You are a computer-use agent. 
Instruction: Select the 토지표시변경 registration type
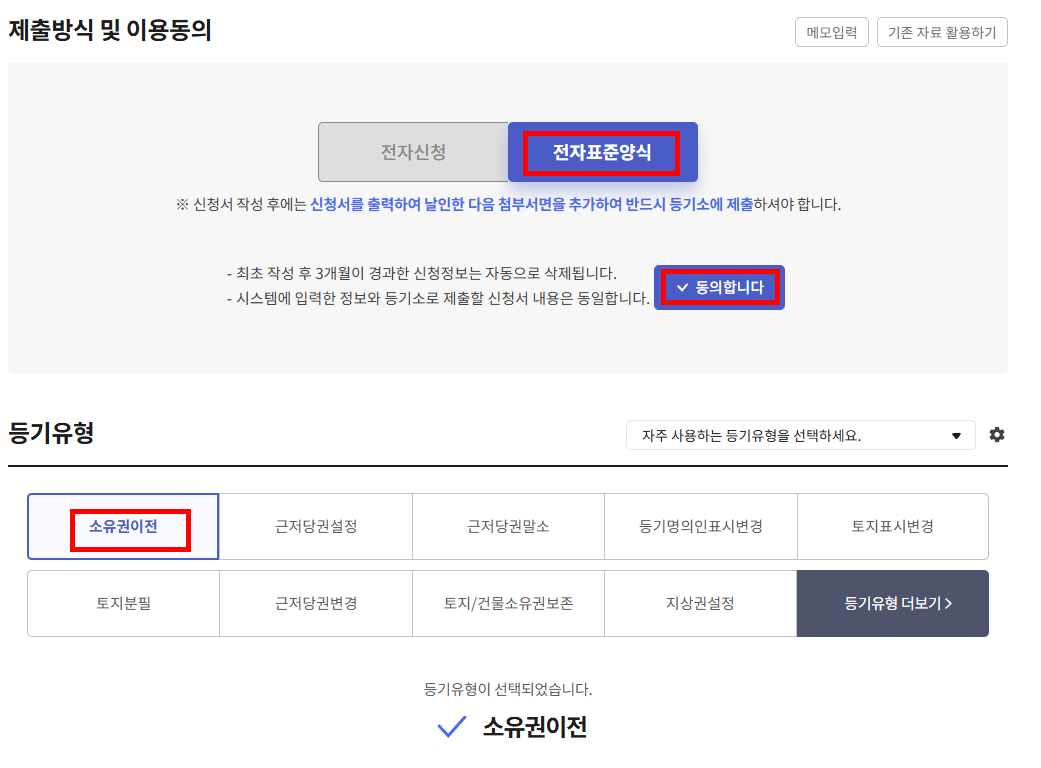click(x=892, y=526)
